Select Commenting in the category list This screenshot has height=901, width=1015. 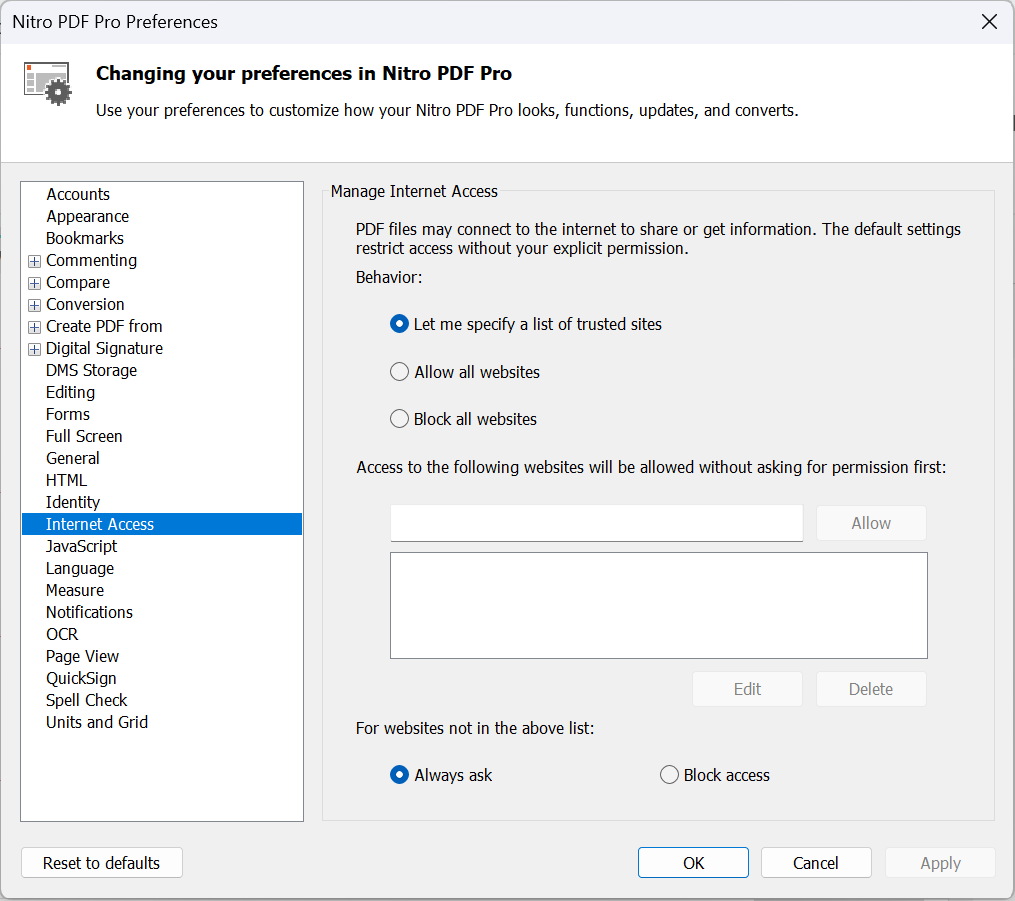click(91, 260)
